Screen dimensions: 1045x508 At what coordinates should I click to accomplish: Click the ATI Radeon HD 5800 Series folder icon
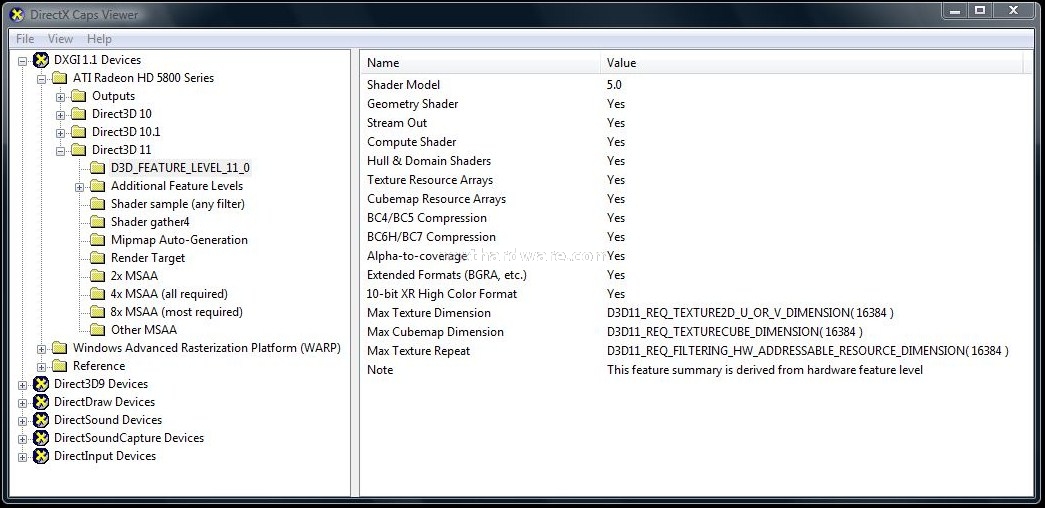[60, 78]
